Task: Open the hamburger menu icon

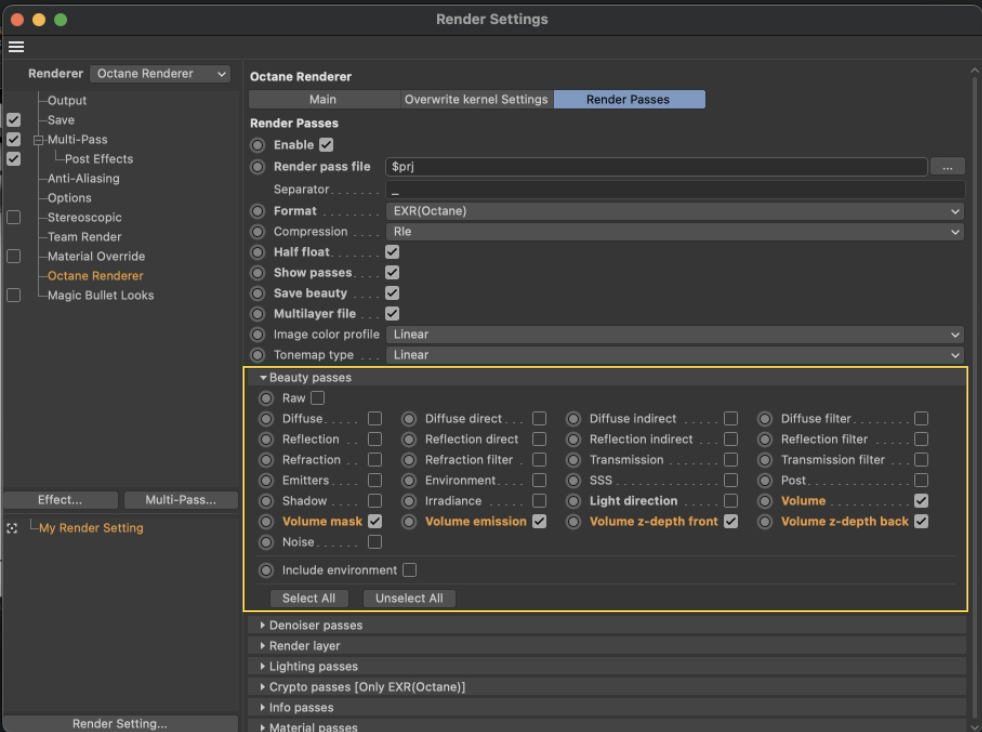Action: point(16,47)
